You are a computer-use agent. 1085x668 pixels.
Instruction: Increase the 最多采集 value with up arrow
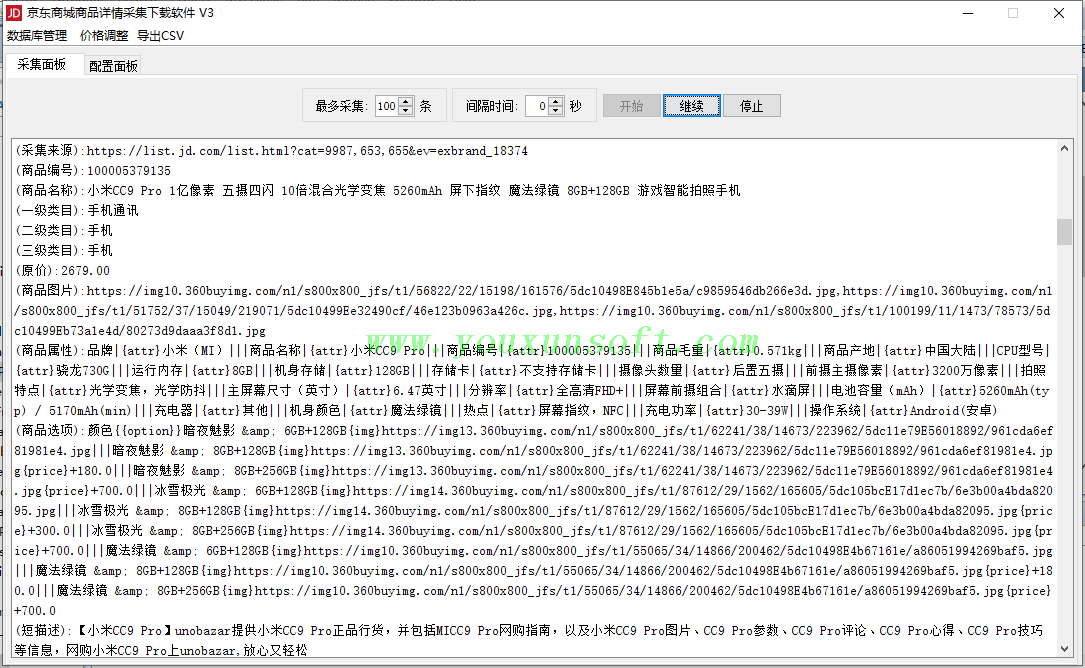(406, 101)
